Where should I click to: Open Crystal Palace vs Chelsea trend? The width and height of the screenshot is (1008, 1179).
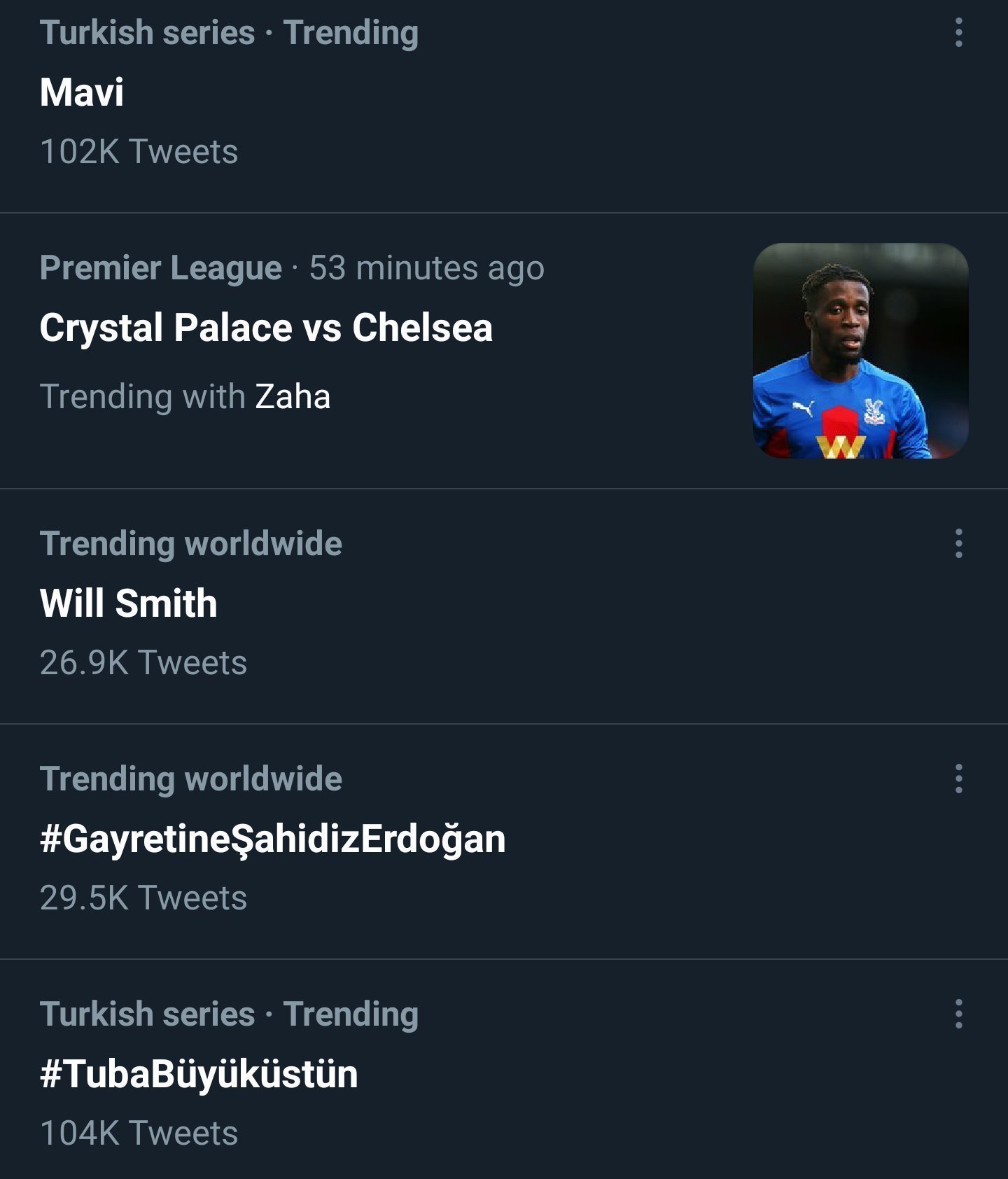[266, 328]
